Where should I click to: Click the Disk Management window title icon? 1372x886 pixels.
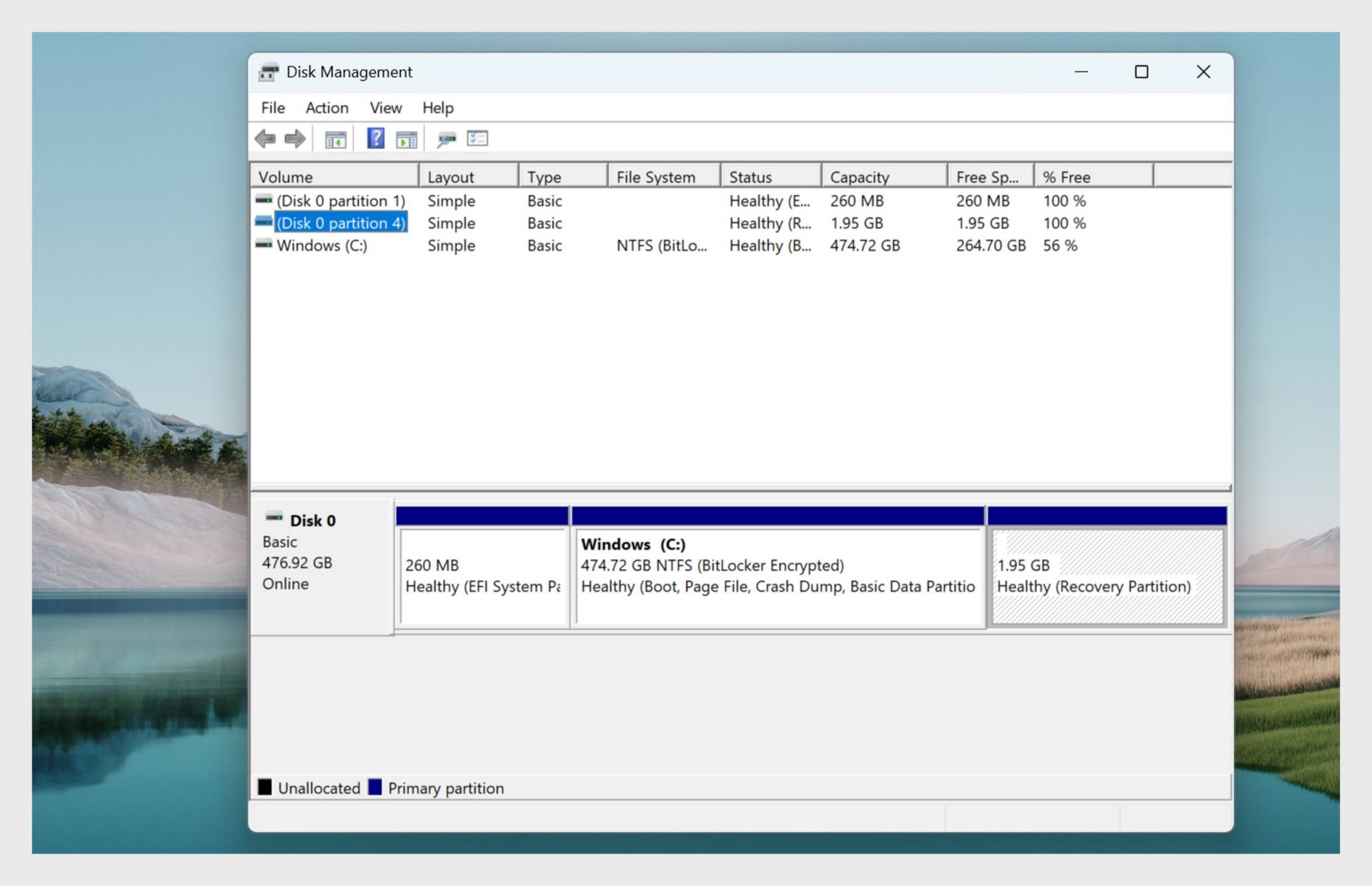[268, 71]
